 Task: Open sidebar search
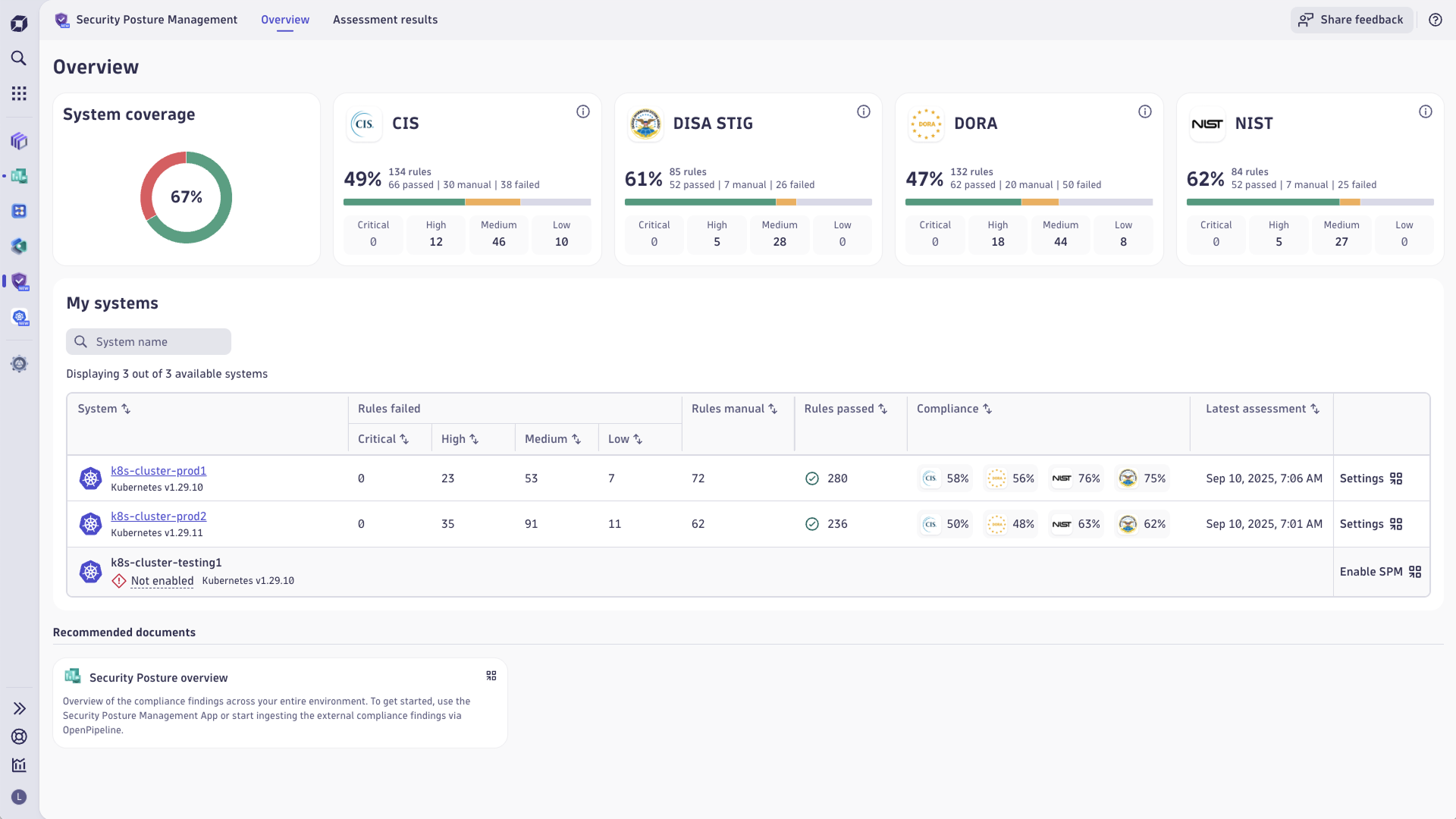coord(19,58)
